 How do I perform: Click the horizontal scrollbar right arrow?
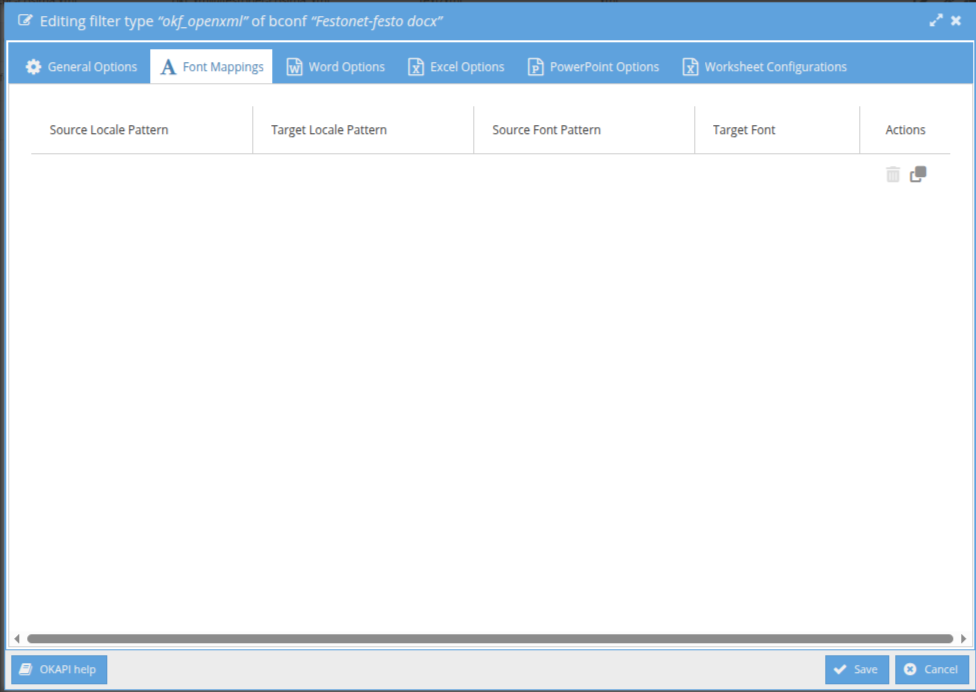(963, 638)
